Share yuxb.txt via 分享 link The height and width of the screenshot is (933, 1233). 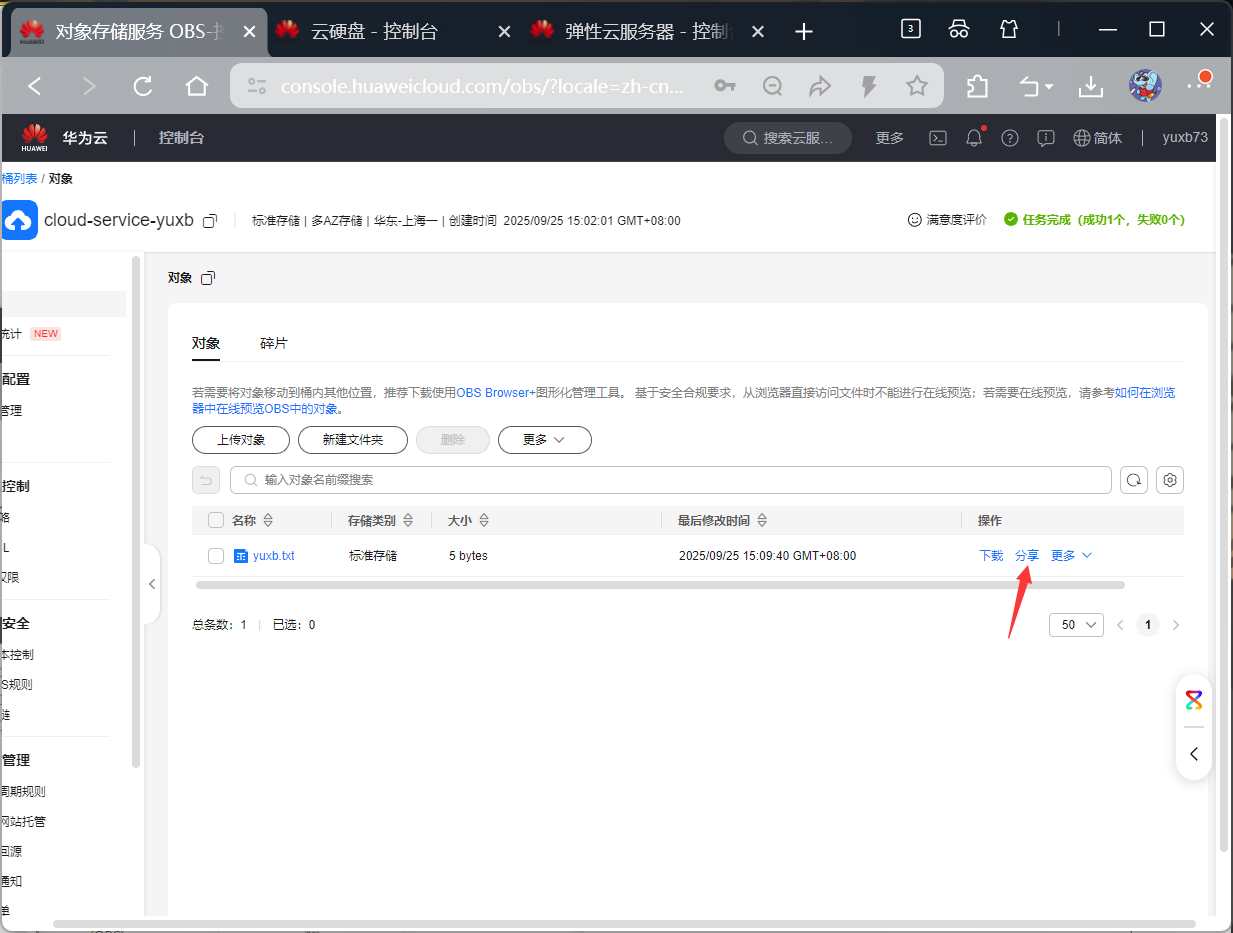[x=1027, y=556]
